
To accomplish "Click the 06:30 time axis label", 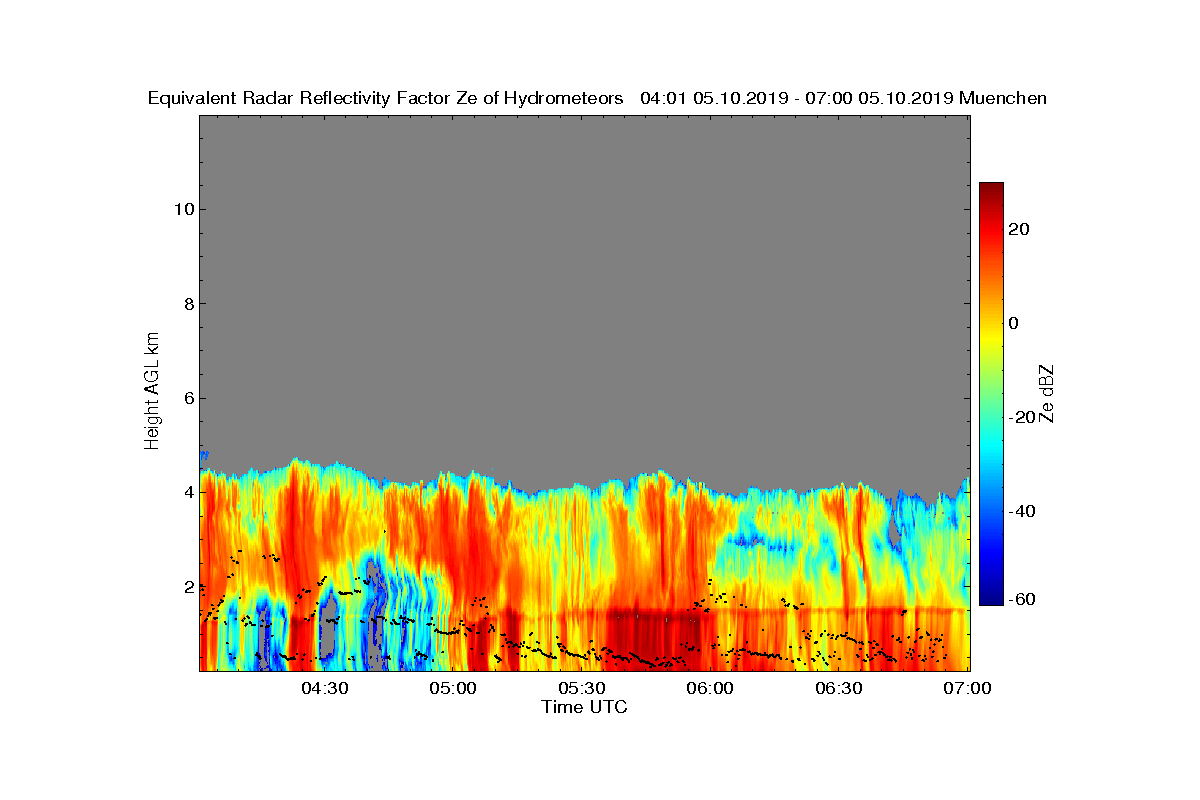I will click(x=839, y=688).
